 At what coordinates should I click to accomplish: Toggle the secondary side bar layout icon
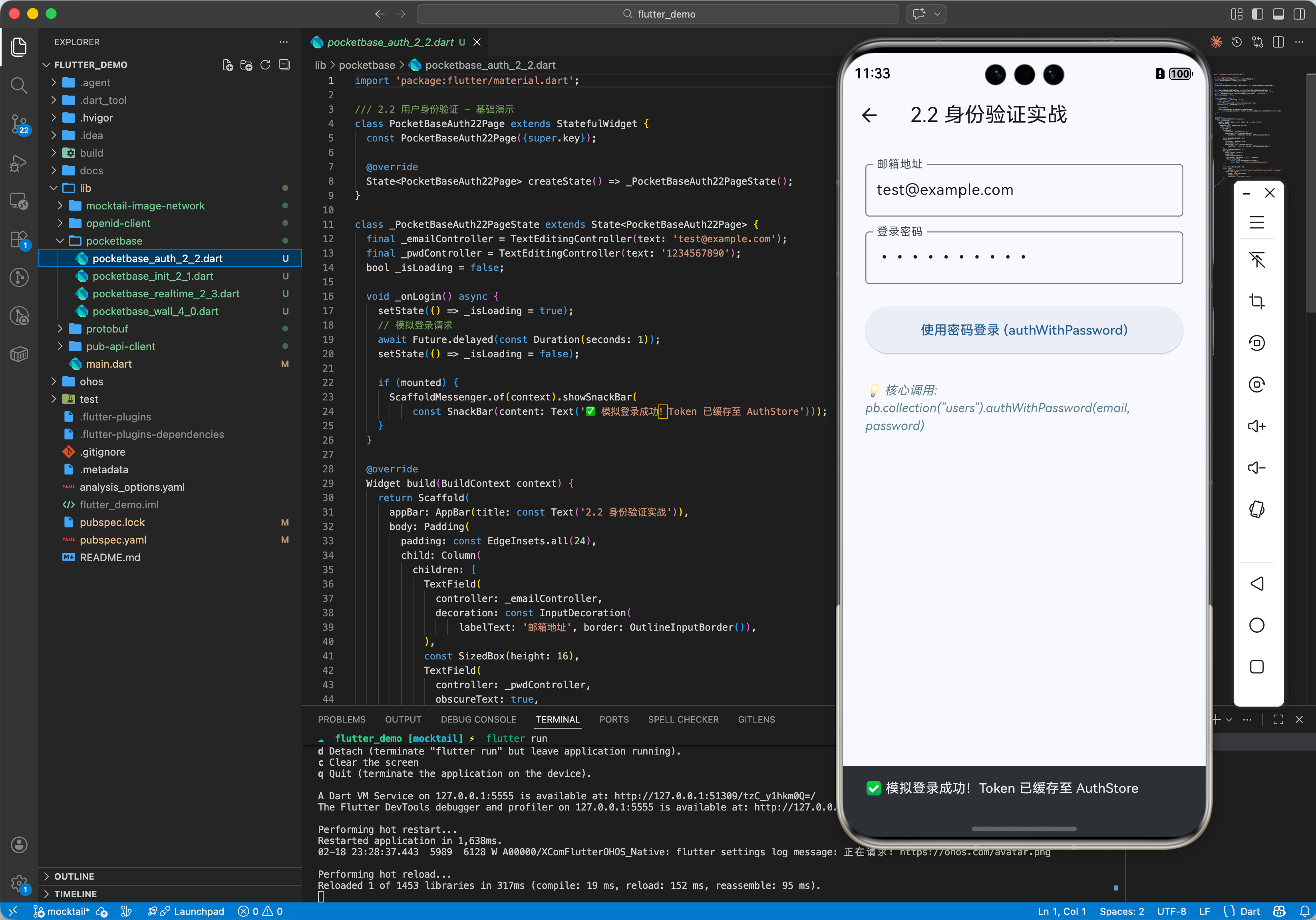(1299, 14)
